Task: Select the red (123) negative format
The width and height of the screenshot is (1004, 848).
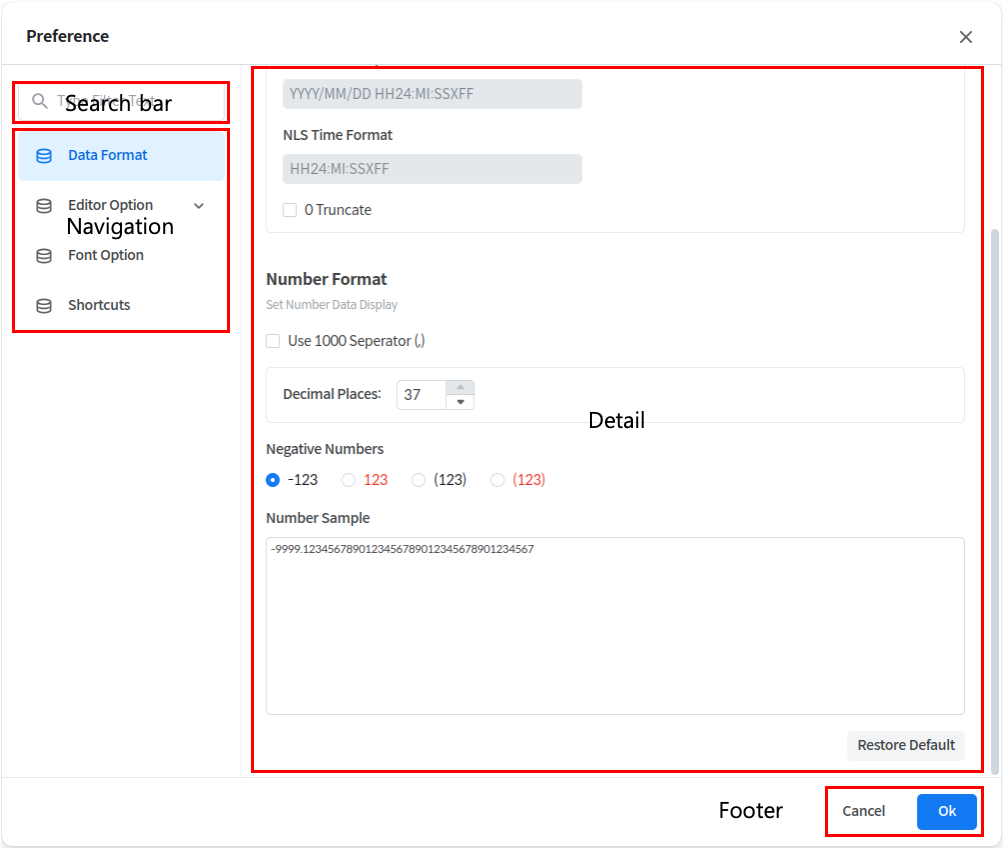Action: click(x=498, y=480)
